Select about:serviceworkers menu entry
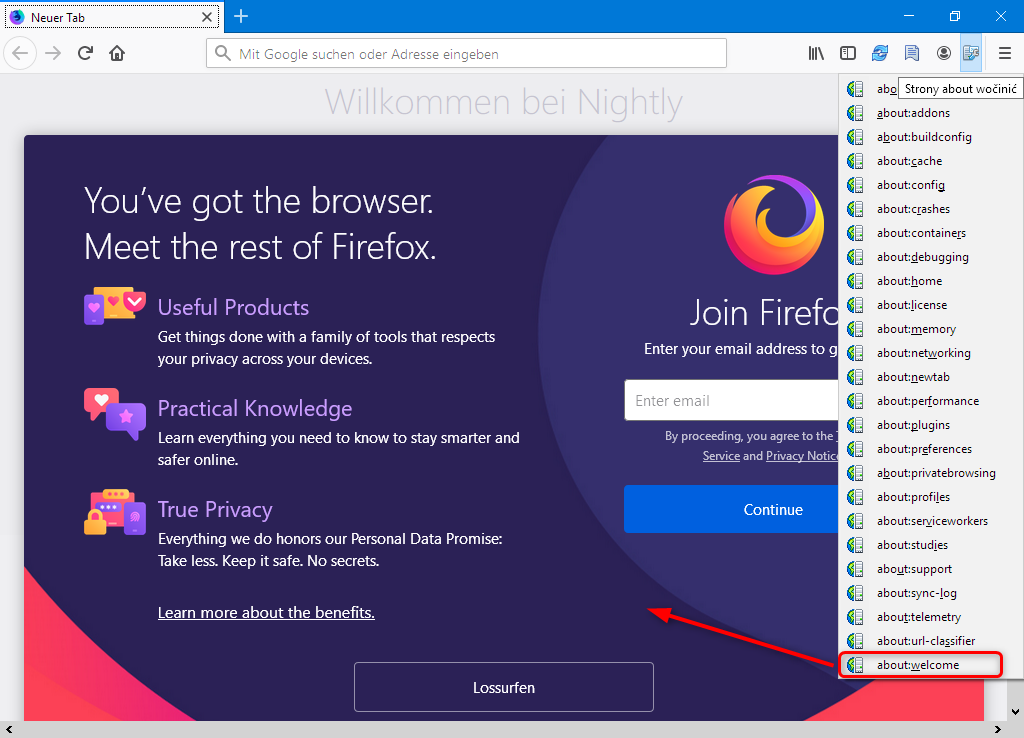The width and height of the screenshot is (1024, 738). 931,521
